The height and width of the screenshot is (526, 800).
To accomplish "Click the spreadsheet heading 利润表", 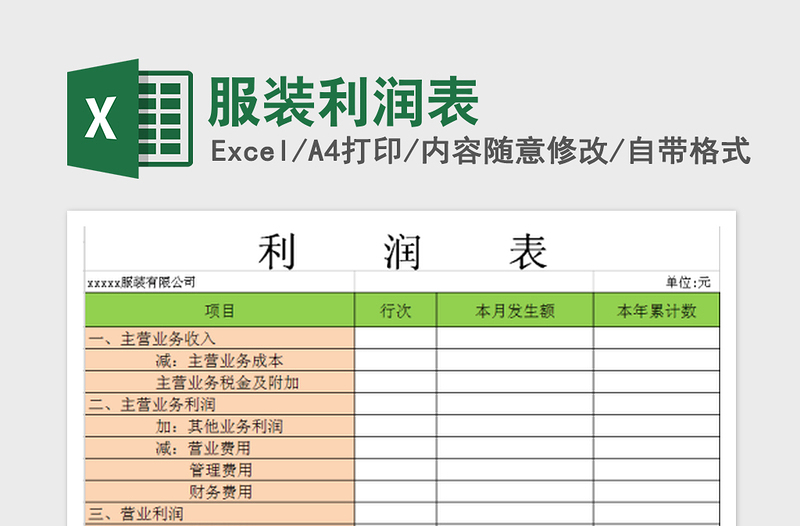I will click(x=403, y=252).
